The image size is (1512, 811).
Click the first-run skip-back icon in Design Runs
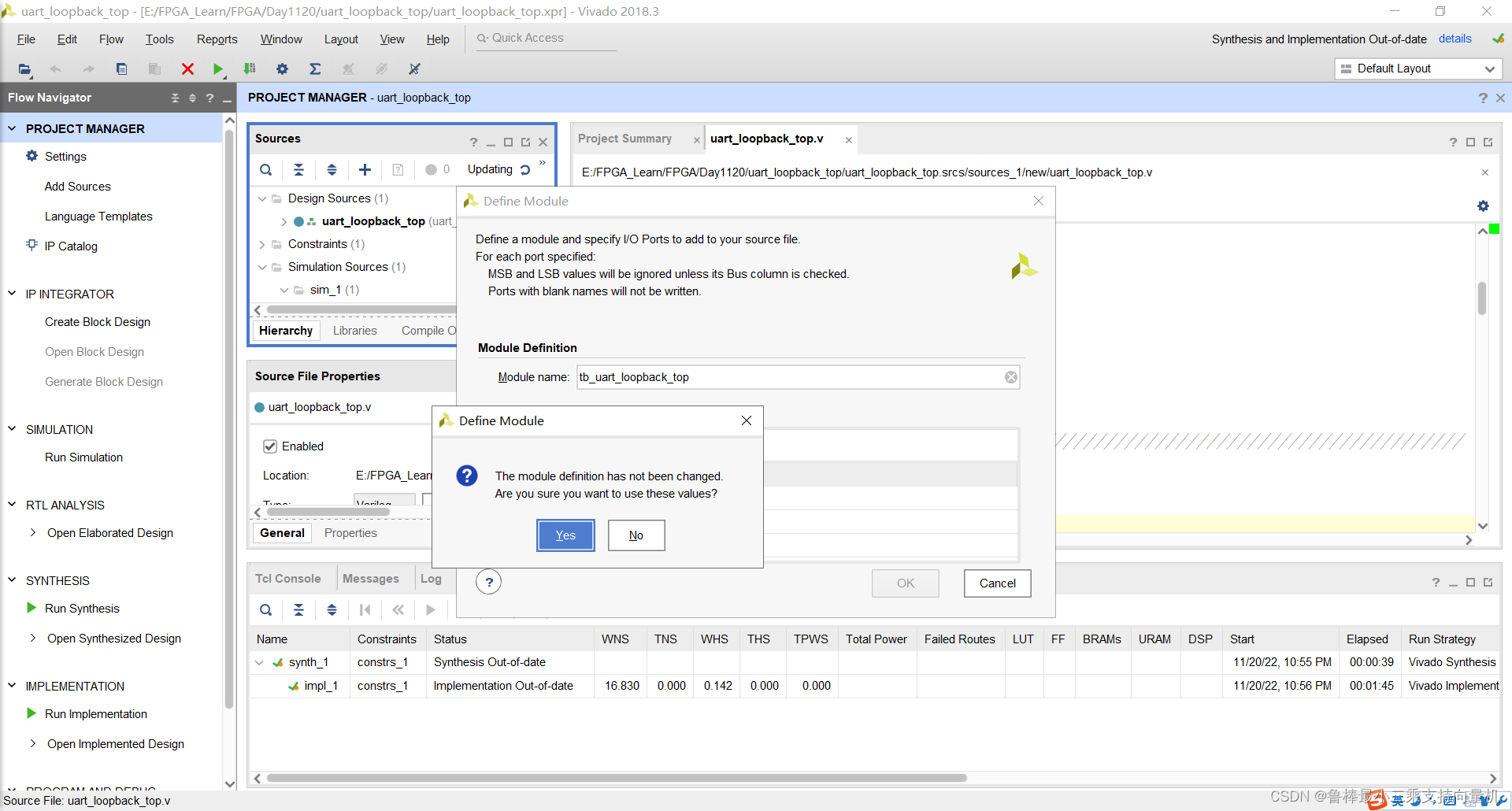[365, 609]
